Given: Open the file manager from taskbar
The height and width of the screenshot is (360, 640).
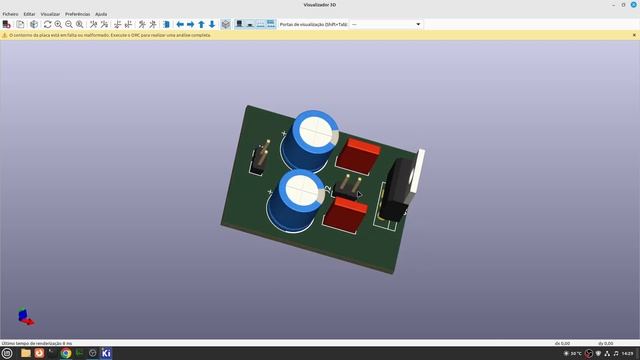Looking at the screenshot, I should point(26,353).
